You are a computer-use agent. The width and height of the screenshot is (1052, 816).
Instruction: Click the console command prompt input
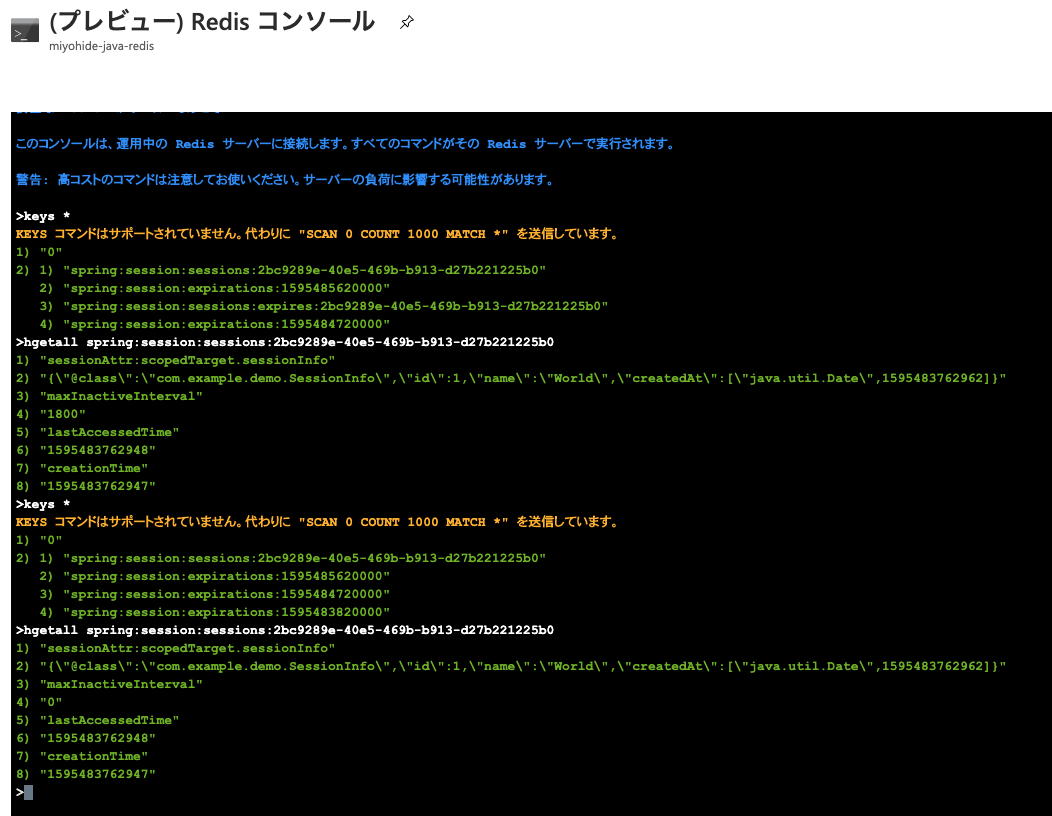point(28,793)
